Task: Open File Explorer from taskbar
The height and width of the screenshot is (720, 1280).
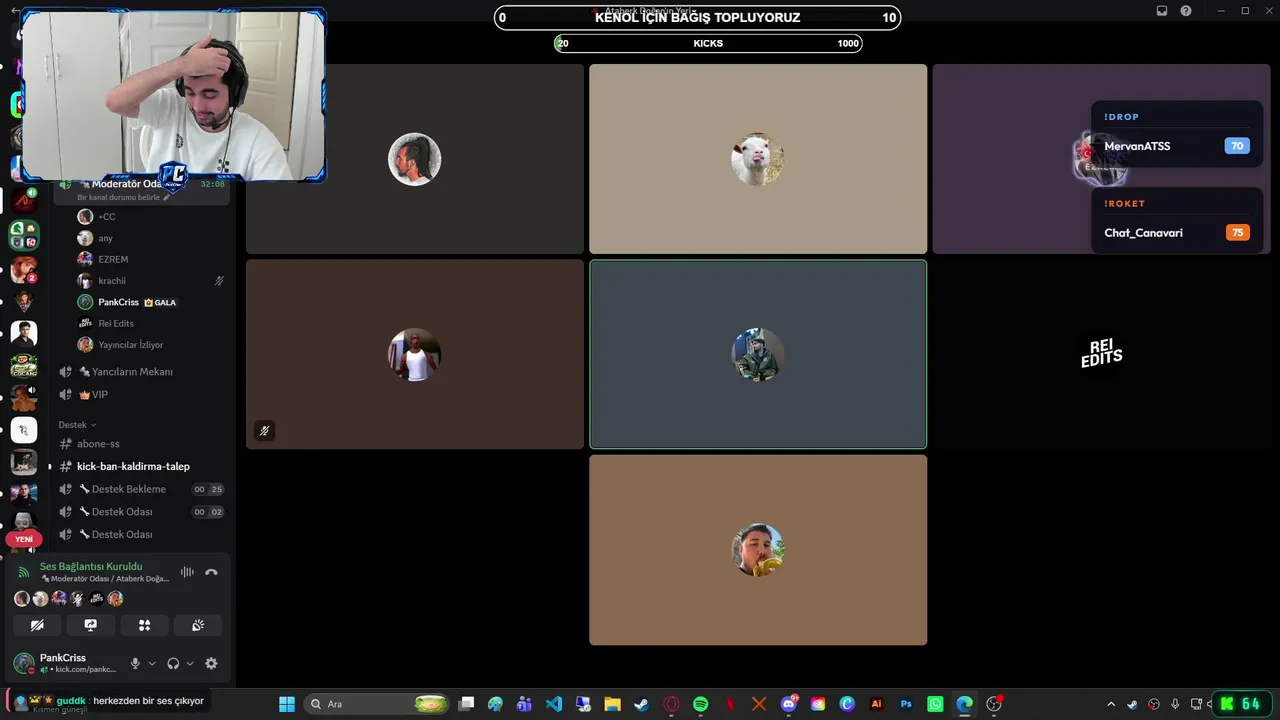Action: pos(612,704)
